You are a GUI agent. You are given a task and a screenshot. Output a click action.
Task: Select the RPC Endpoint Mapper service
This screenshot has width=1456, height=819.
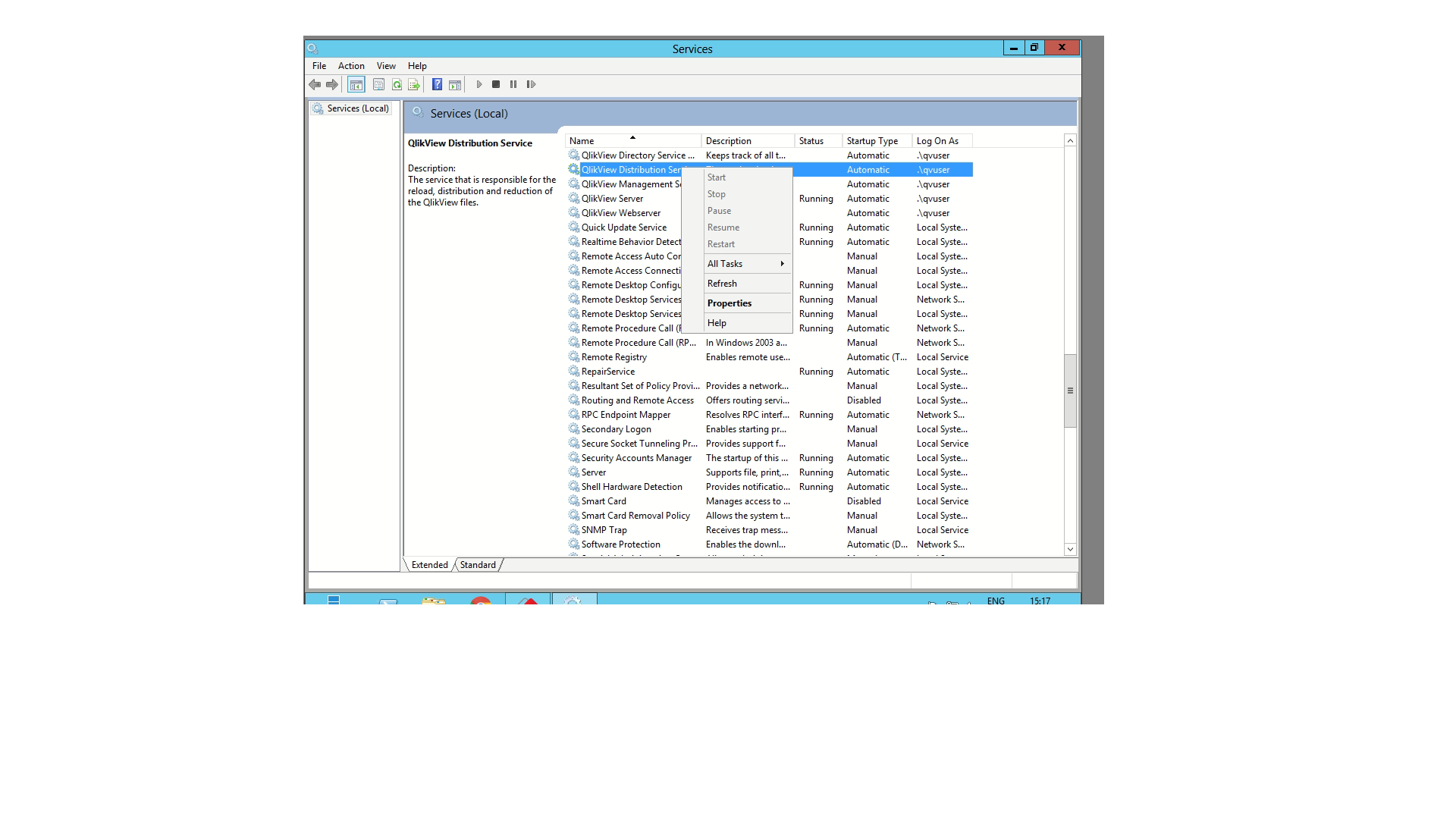click(x=770, y=415)
